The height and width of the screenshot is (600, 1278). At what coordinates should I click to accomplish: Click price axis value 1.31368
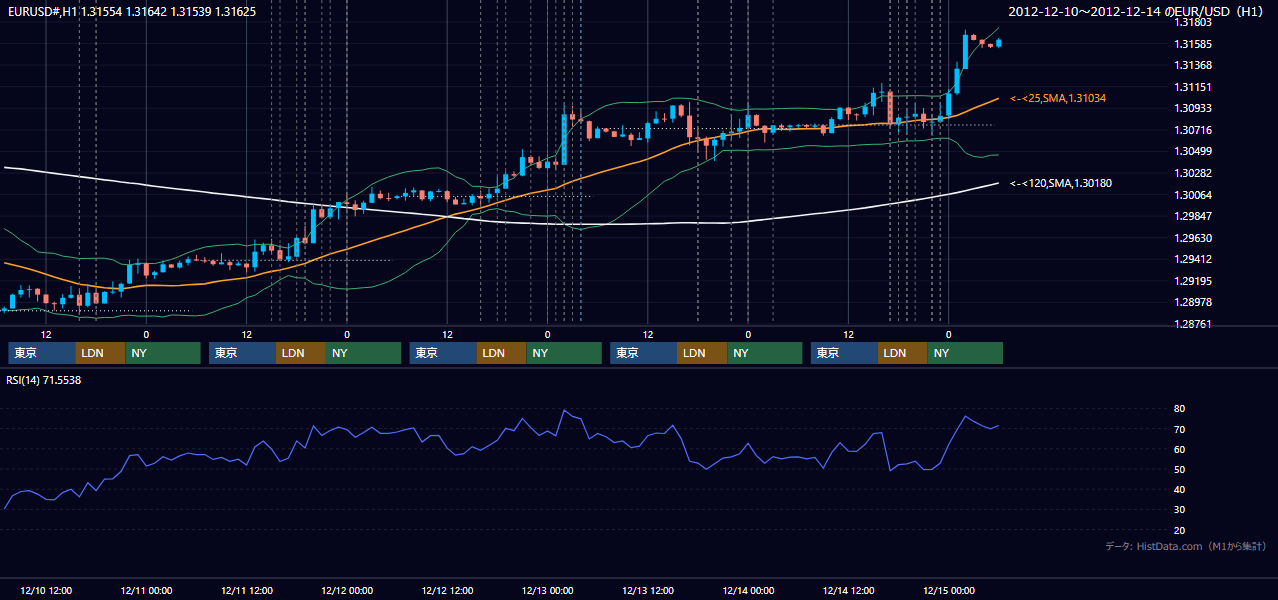click(x=1193, y=66)
